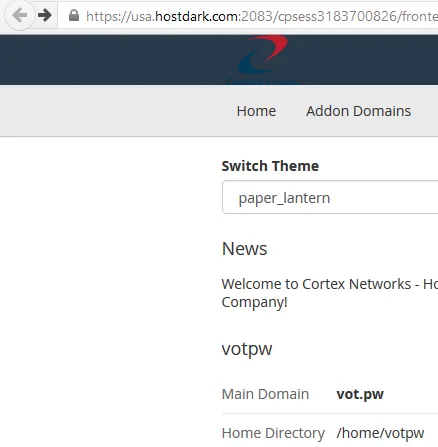438x447 pixels.
Task: Select the News section heading
Action: click(x=244, y=249)
